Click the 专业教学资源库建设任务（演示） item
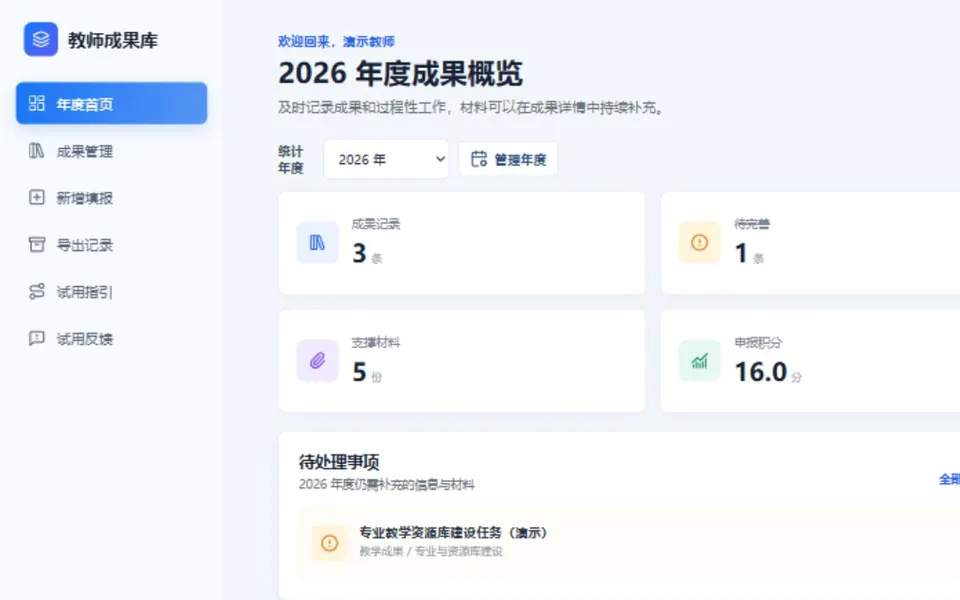 (x=629, y=542)
